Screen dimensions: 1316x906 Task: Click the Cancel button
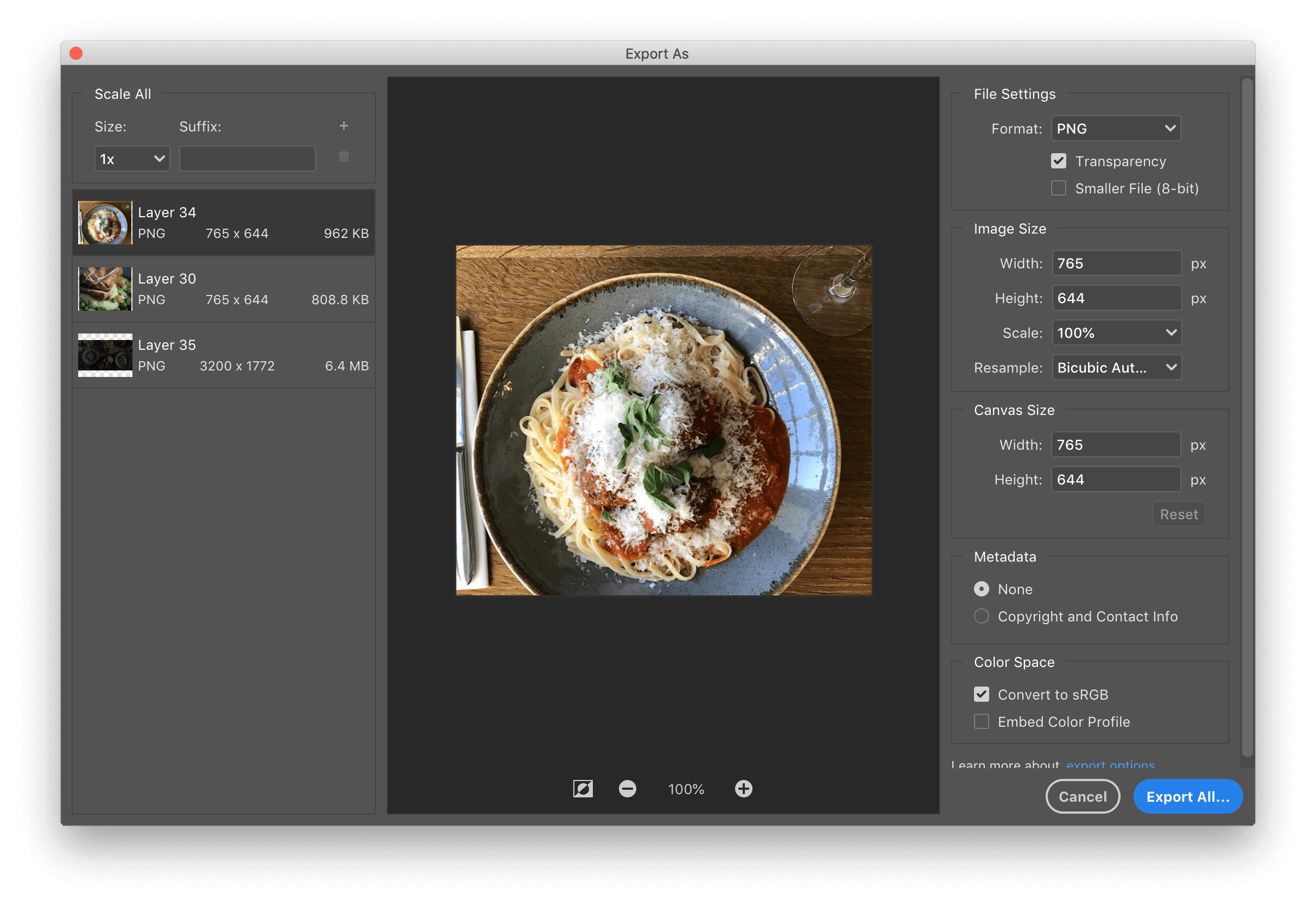pyautogui.click(x=1083, y=796)
